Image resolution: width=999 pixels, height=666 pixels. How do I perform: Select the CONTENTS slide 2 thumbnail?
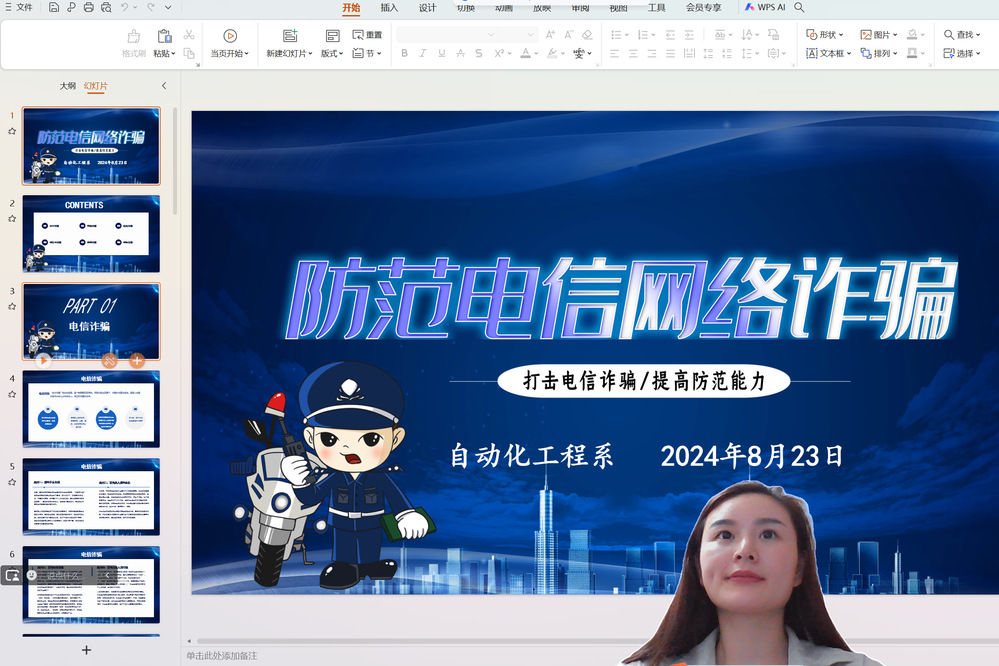91,233
